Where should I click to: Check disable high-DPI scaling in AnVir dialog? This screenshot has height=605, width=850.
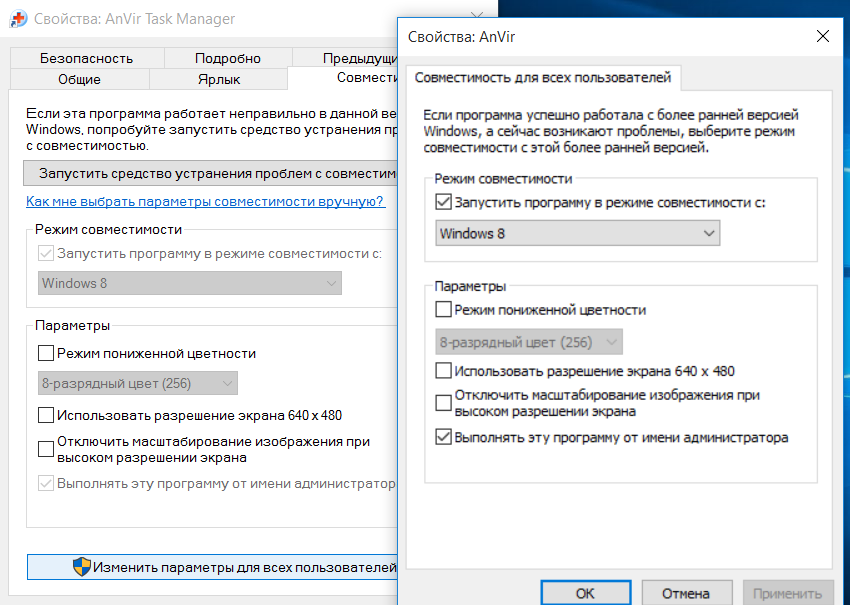[x=444, y=403]
